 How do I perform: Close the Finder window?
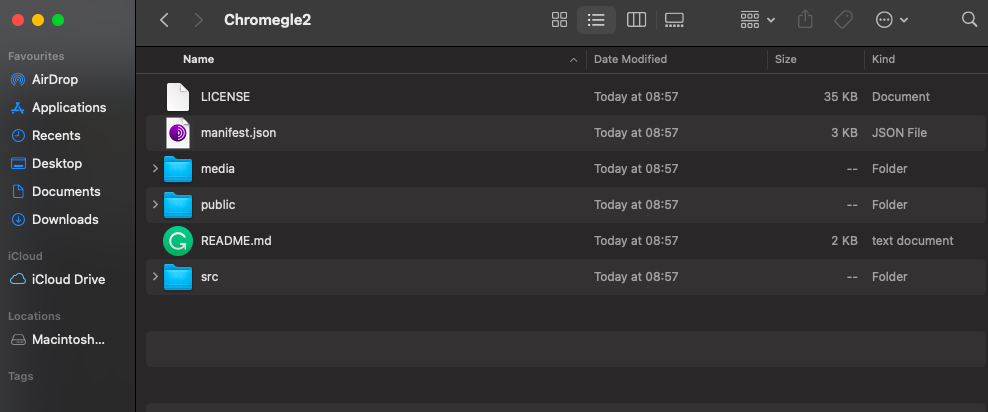[18, 20]
